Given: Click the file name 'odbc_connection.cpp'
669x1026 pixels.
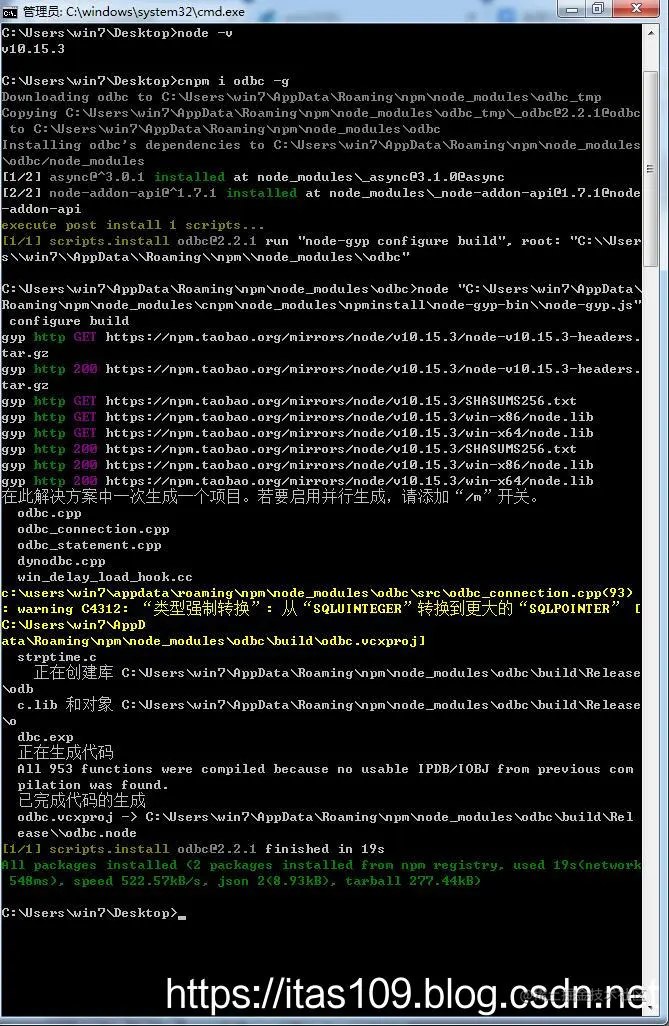Looking at the screenshot, I should click(x=93, y=529).
